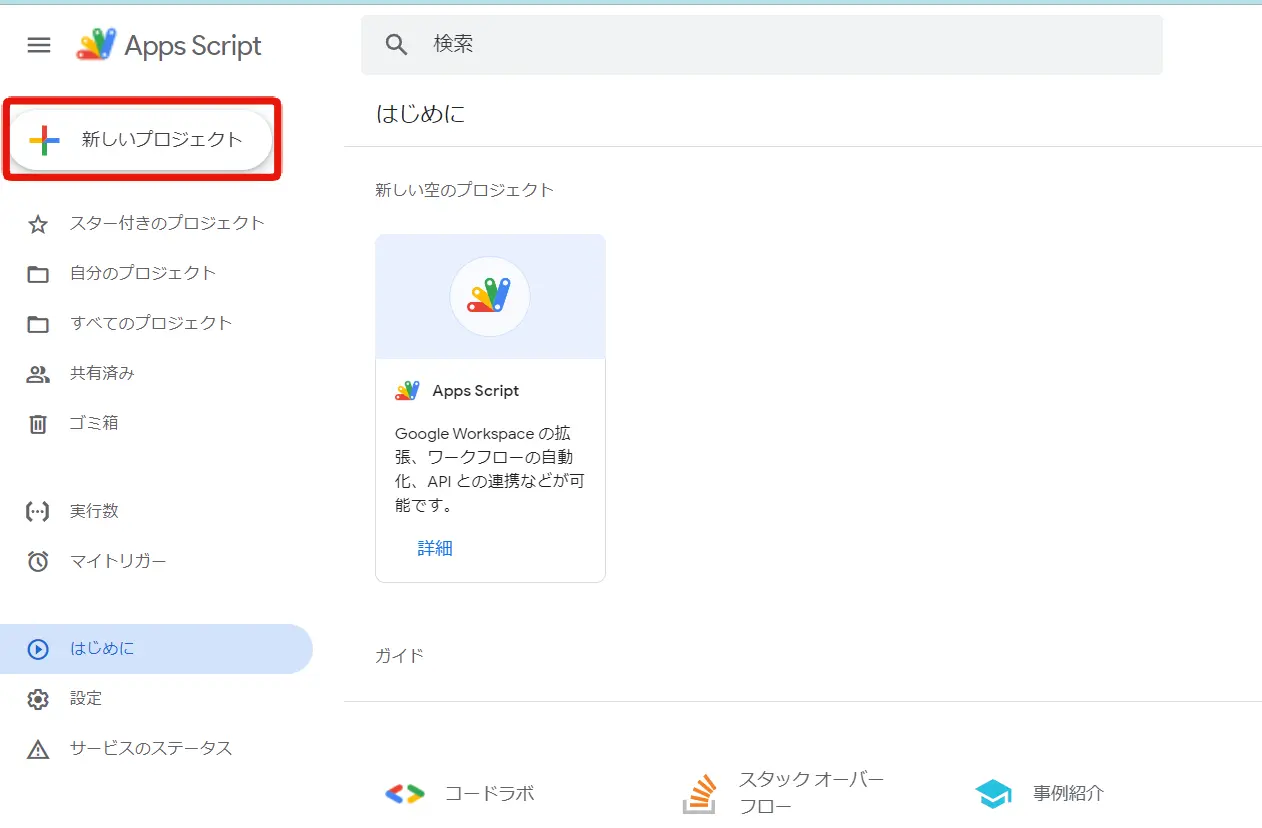Open サービスのステータス
This screenshot has width=1262, height=828.
click(x=151, y=748)
